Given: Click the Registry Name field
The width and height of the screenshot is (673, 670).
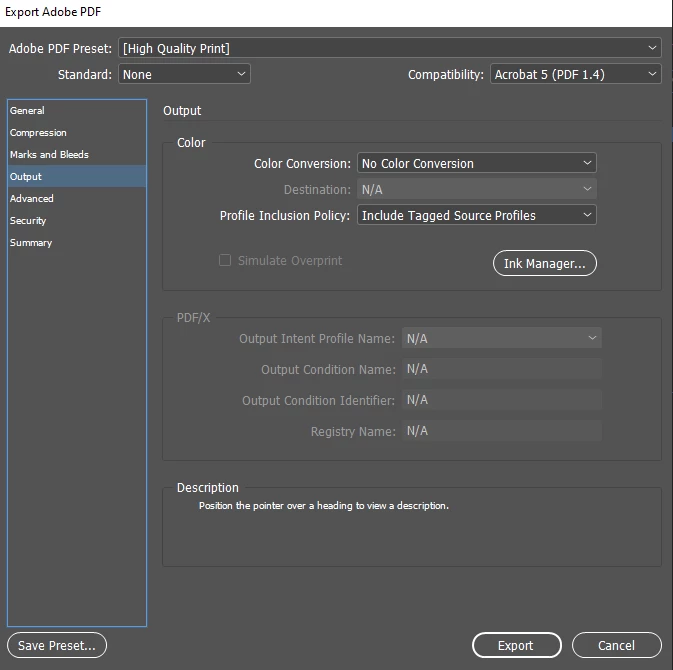Looking at the screenshot, I should (x=501, y=431).
